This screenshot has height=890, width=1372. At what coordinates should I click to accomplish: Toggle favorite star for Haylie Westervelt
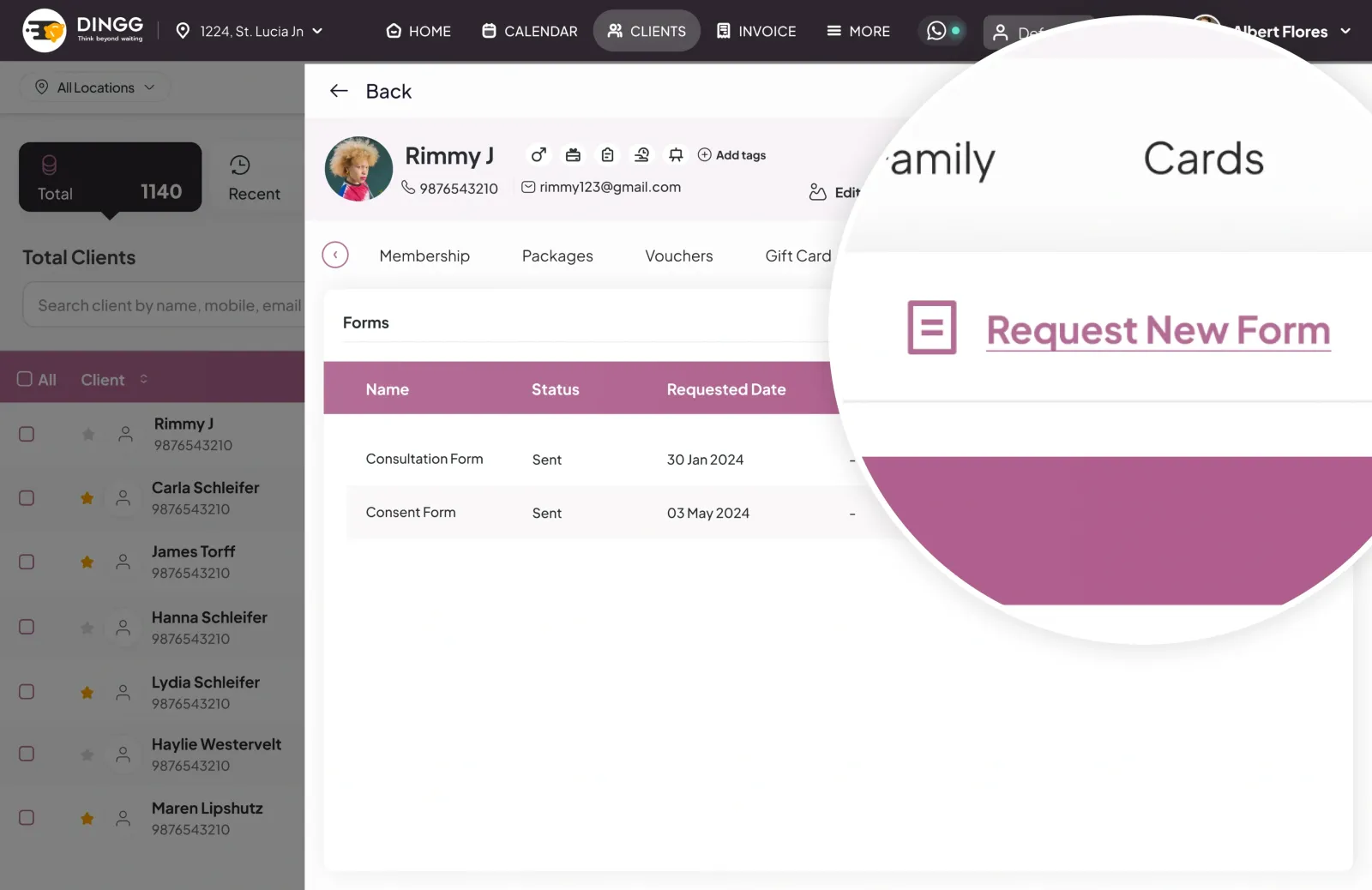point(87,755)
